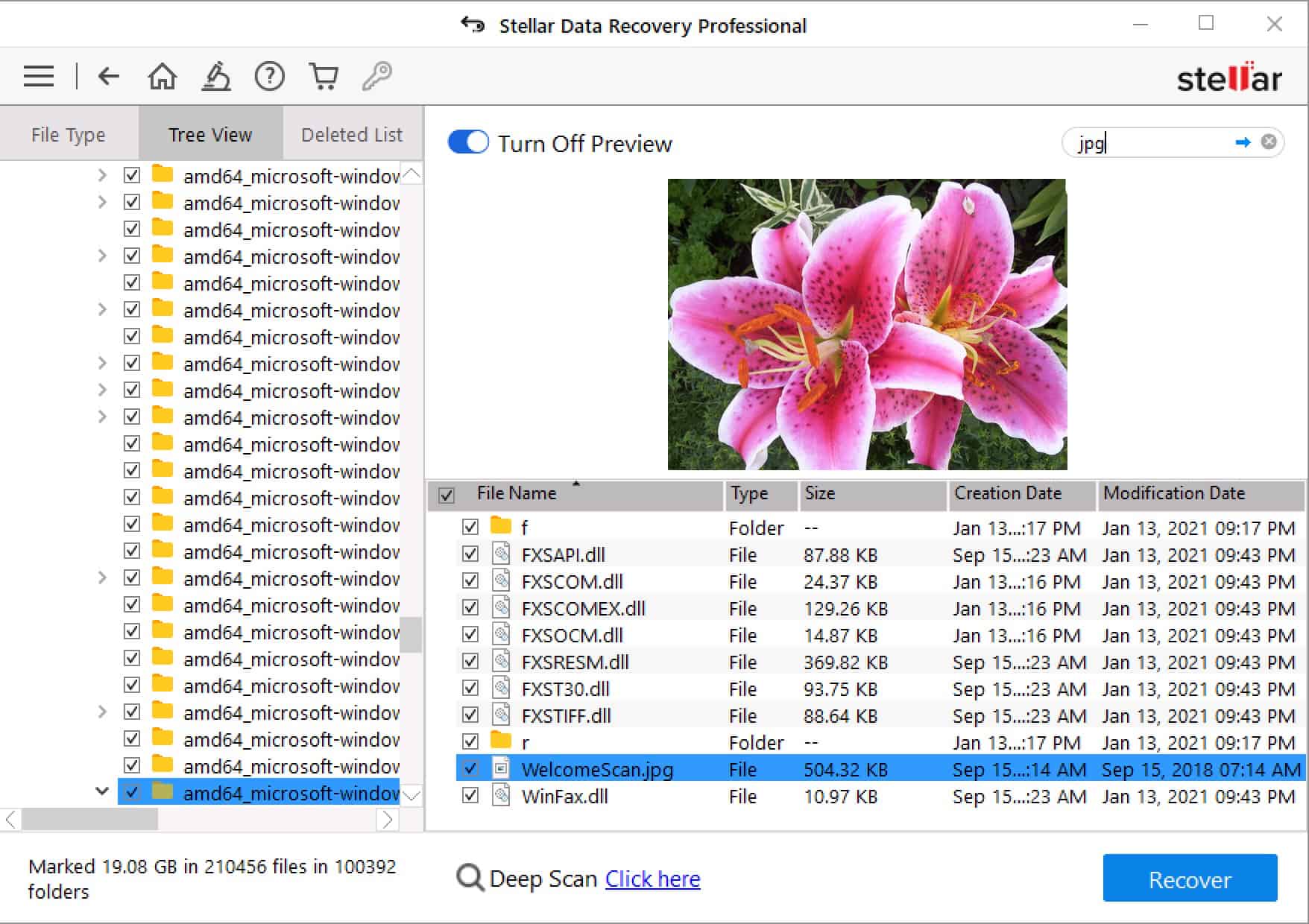The height and width of the screenshot is (924, 1309).
Task: Open the Deep Scan Click here link
Action: (652, 879)
